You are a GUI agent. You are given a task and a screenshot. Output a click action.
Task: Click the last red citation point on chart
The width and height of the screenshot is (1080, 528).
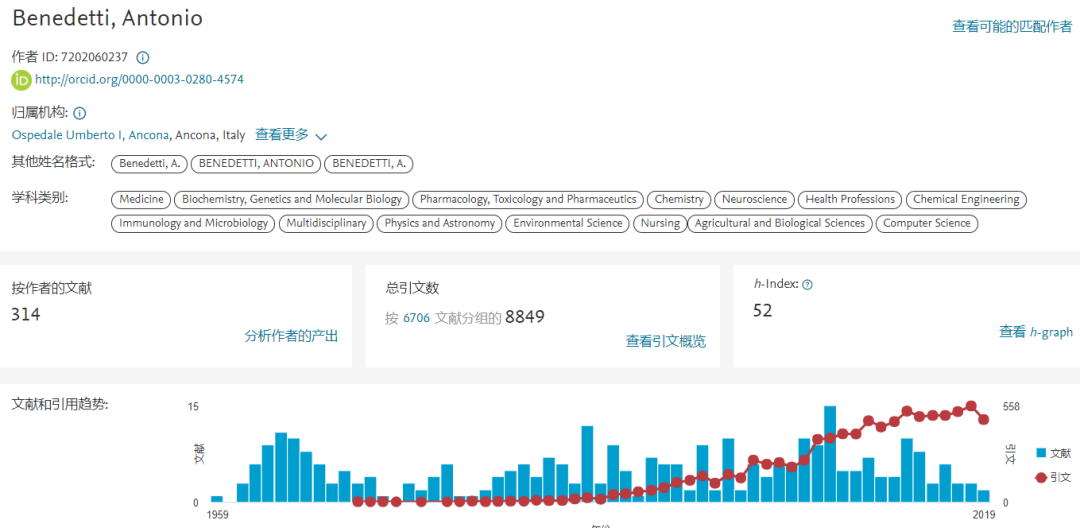pos(984,419)
